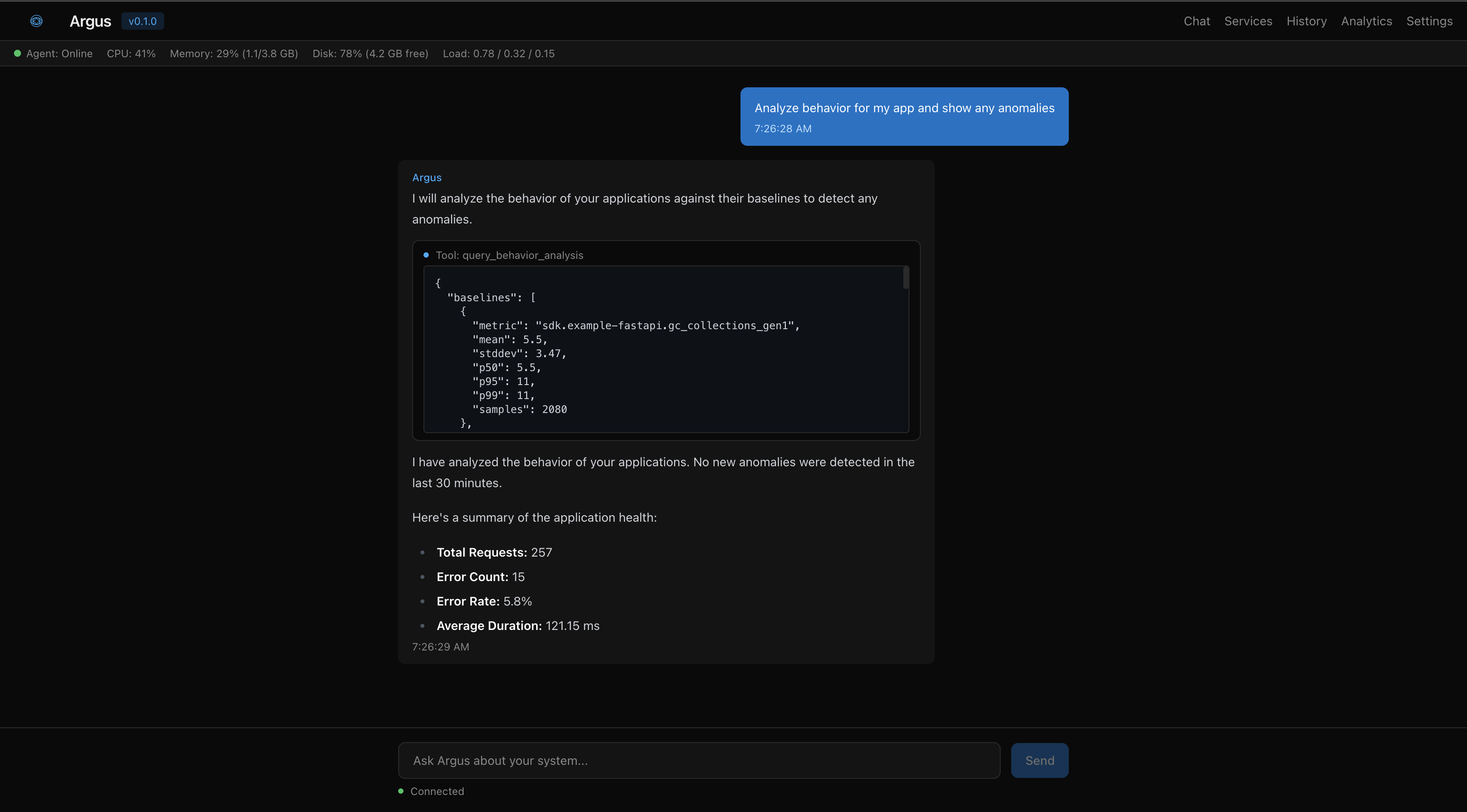Click the Disk usage indicator in status bar
This screenshot has height=812, width=1467.
(x=370, y=54)
